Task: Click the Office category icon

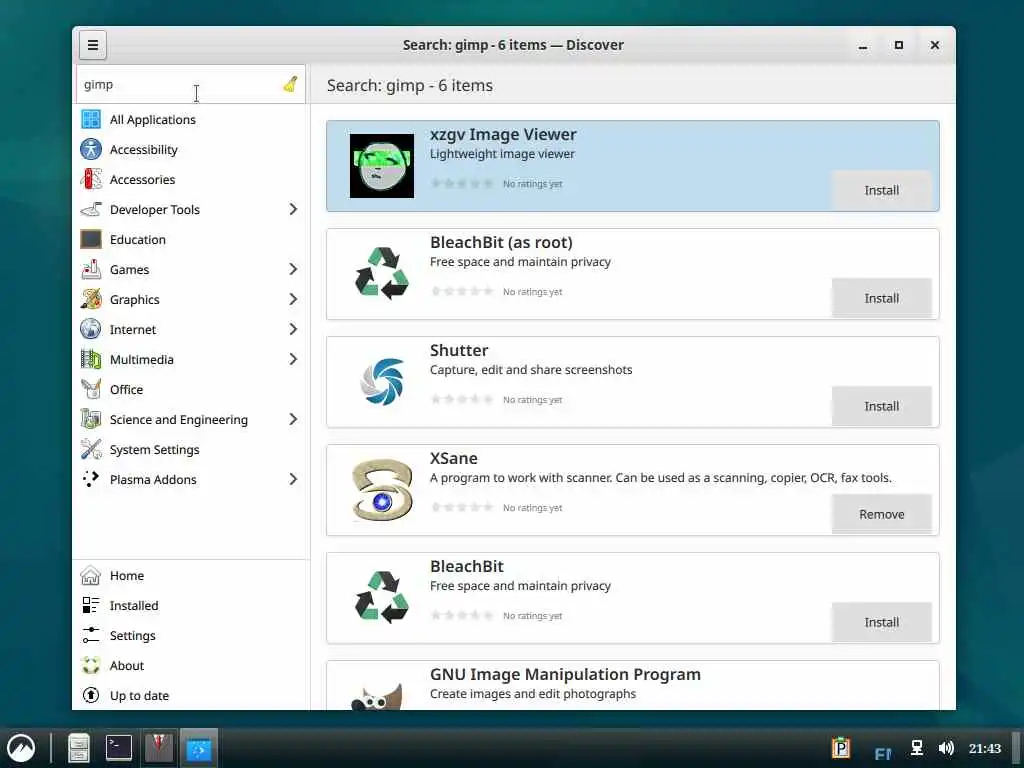Action: (x=91, y=389)
